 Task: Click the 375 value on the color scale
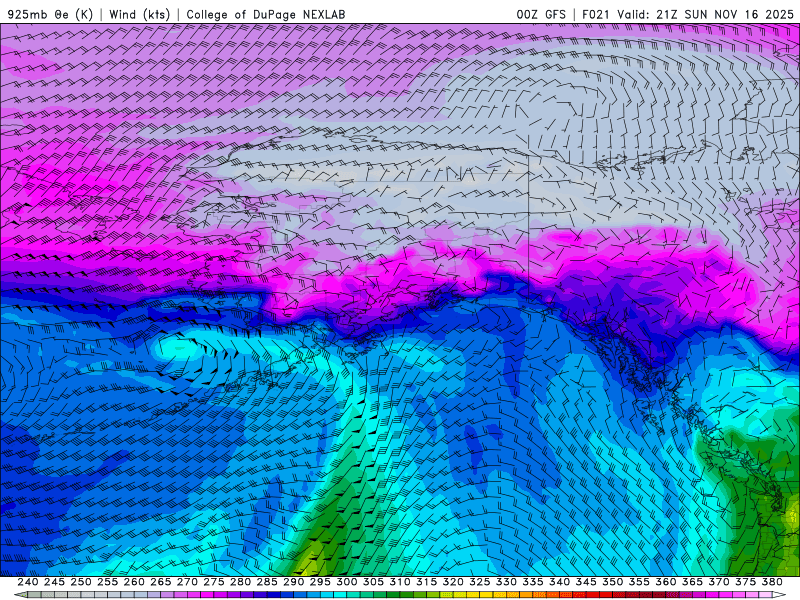(x=745, y=582)
